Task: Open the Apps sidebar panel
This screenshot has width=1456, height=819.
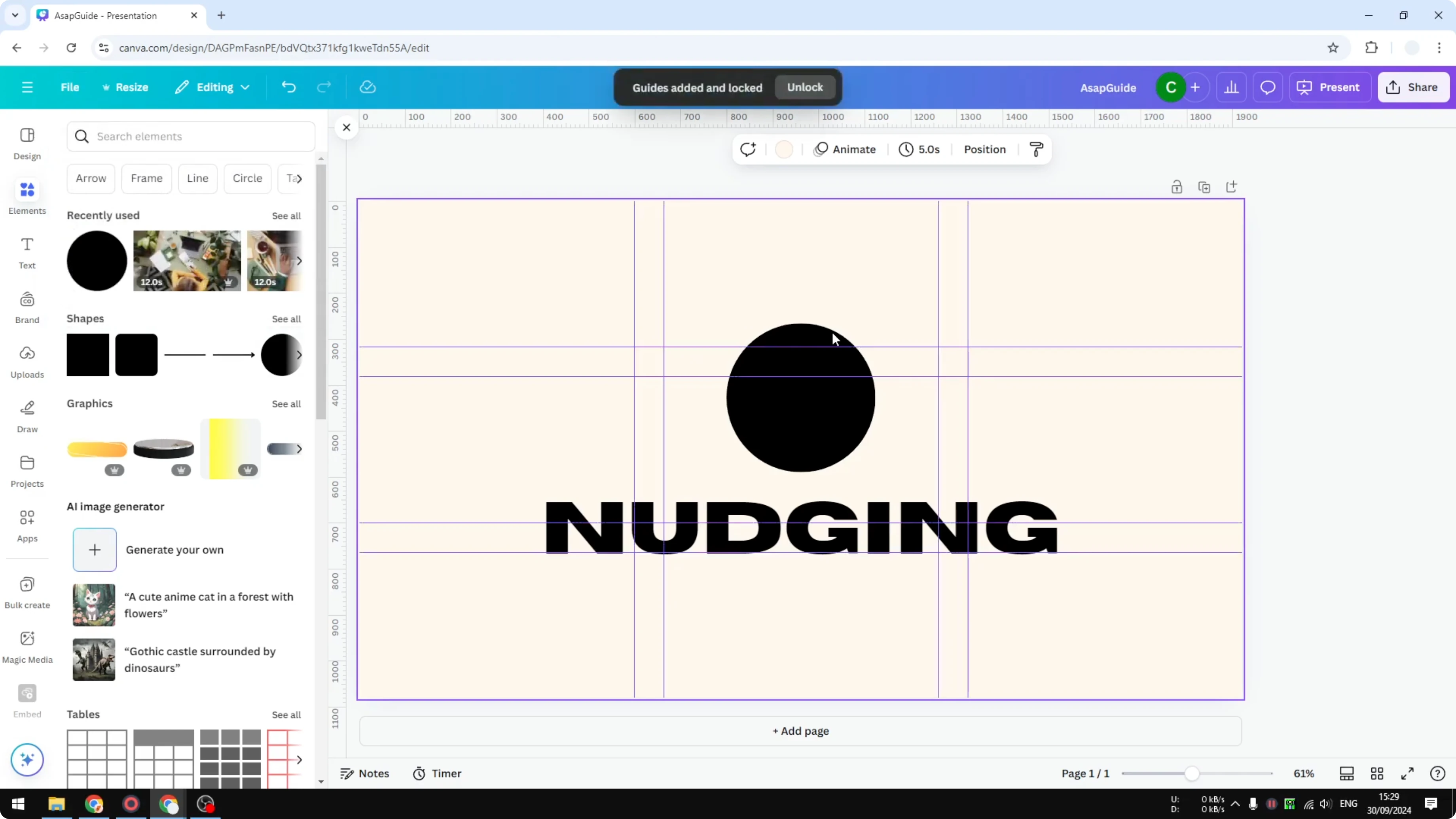Action: tap(27, 526)
